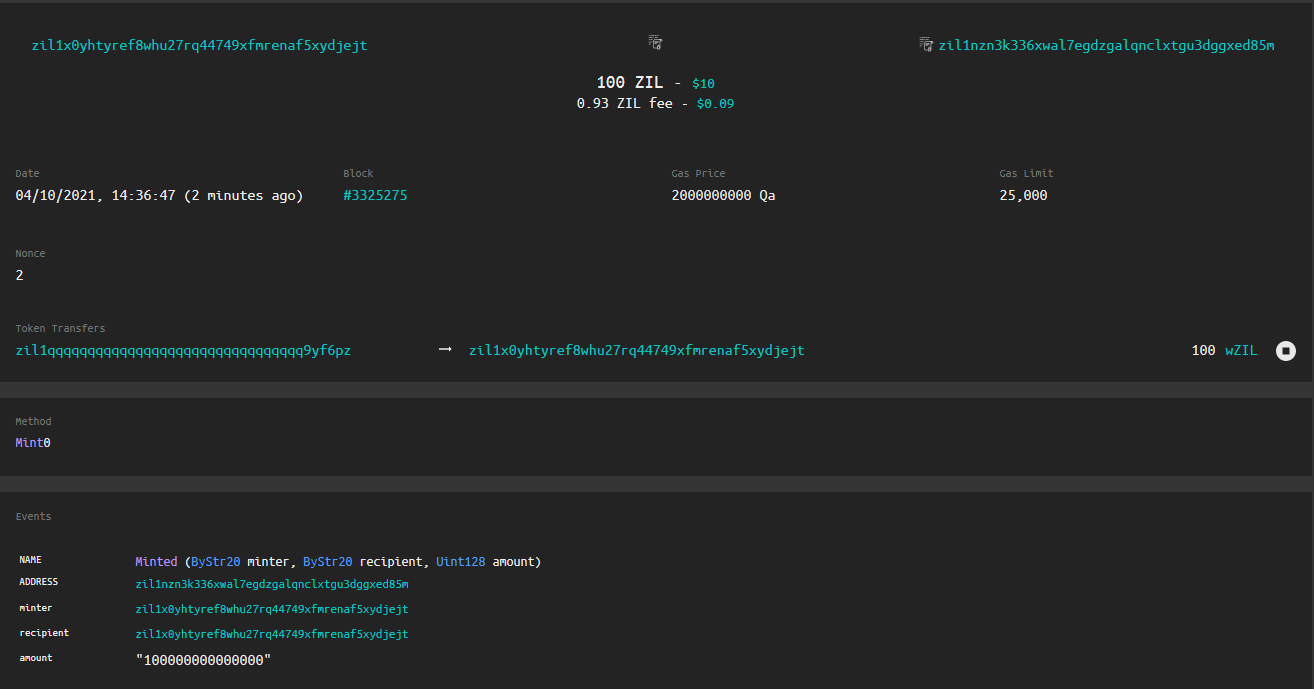Click the round wZIL token logo
The width and height of the screenshot is (1314, 689).
tap(1286, 351)
